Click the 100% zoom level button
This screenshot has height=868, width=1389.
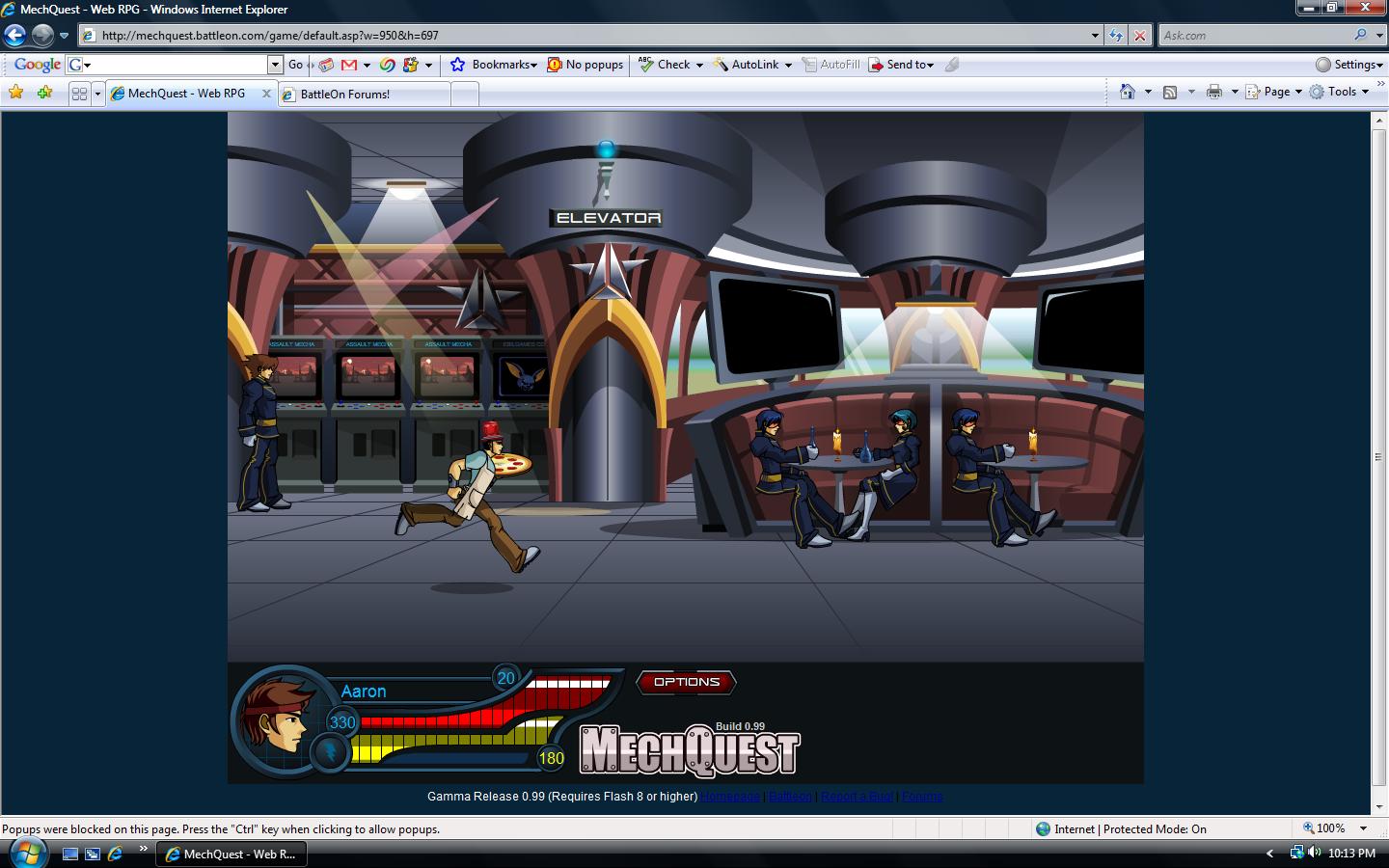1324,828
